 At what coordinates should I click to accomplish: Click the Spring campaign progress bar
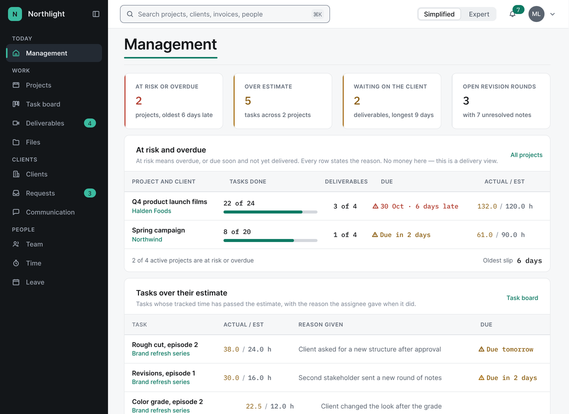click(x=270, y=241)
